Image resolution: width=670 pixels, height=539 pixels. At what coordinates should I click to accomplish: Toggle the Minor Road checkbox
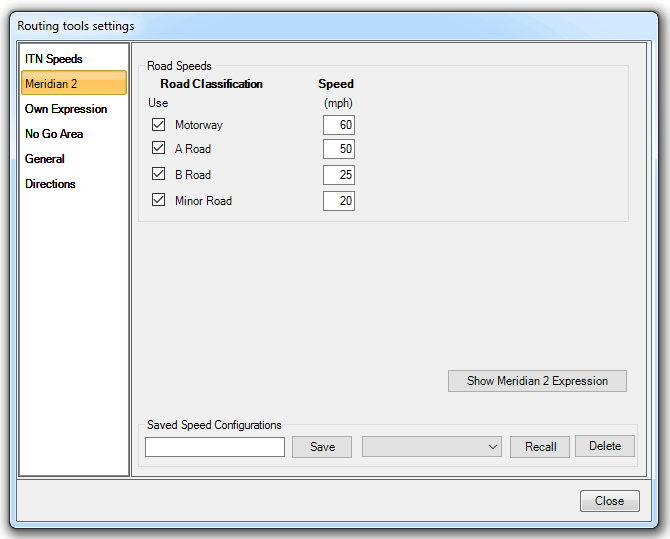click(x=158, y=200)
